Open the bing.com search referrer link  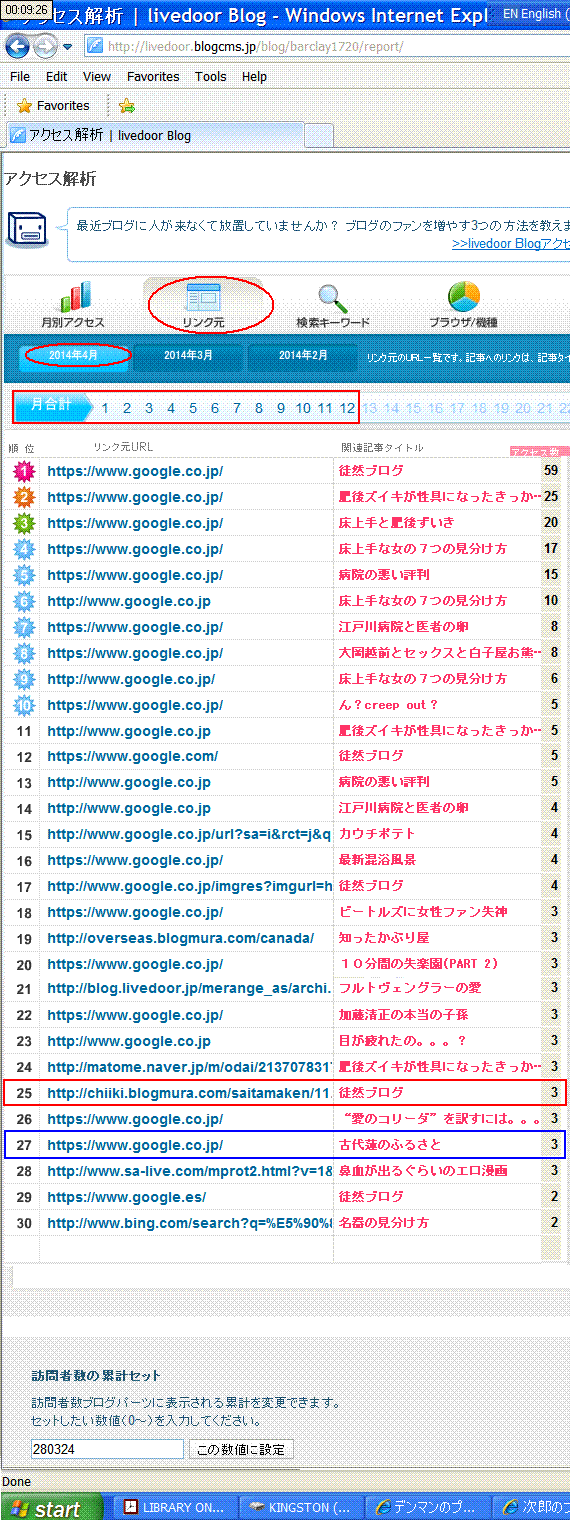coord(189,1223)
